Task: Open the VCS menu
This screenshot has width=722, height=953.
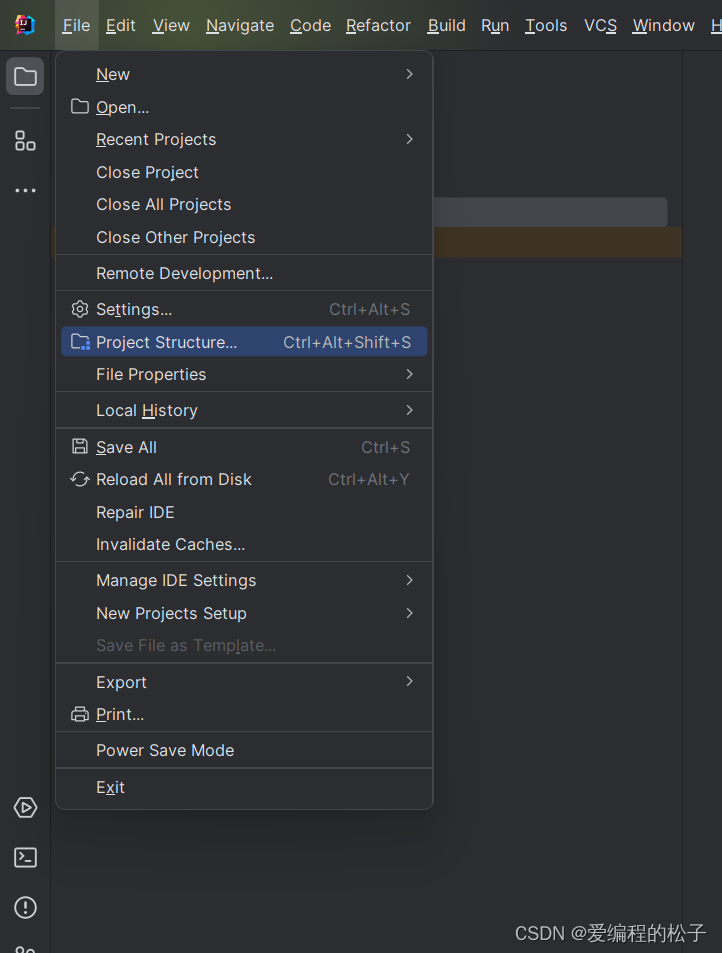Action: click(600, 26)
